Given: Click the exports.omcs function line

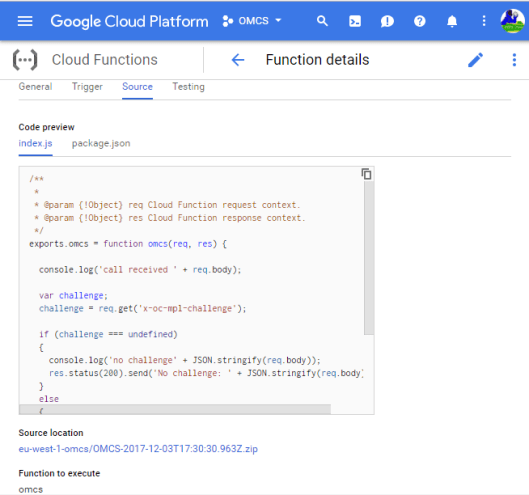Looking at the screenshot, I should pyautogui.click(x=128, y=244).
